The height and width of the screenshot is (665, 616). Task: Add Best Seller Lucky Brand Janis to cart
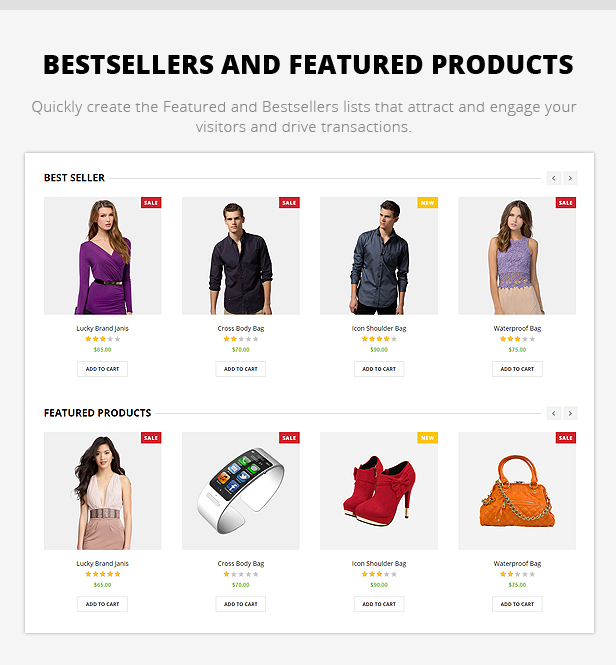(x=102, y=369)
